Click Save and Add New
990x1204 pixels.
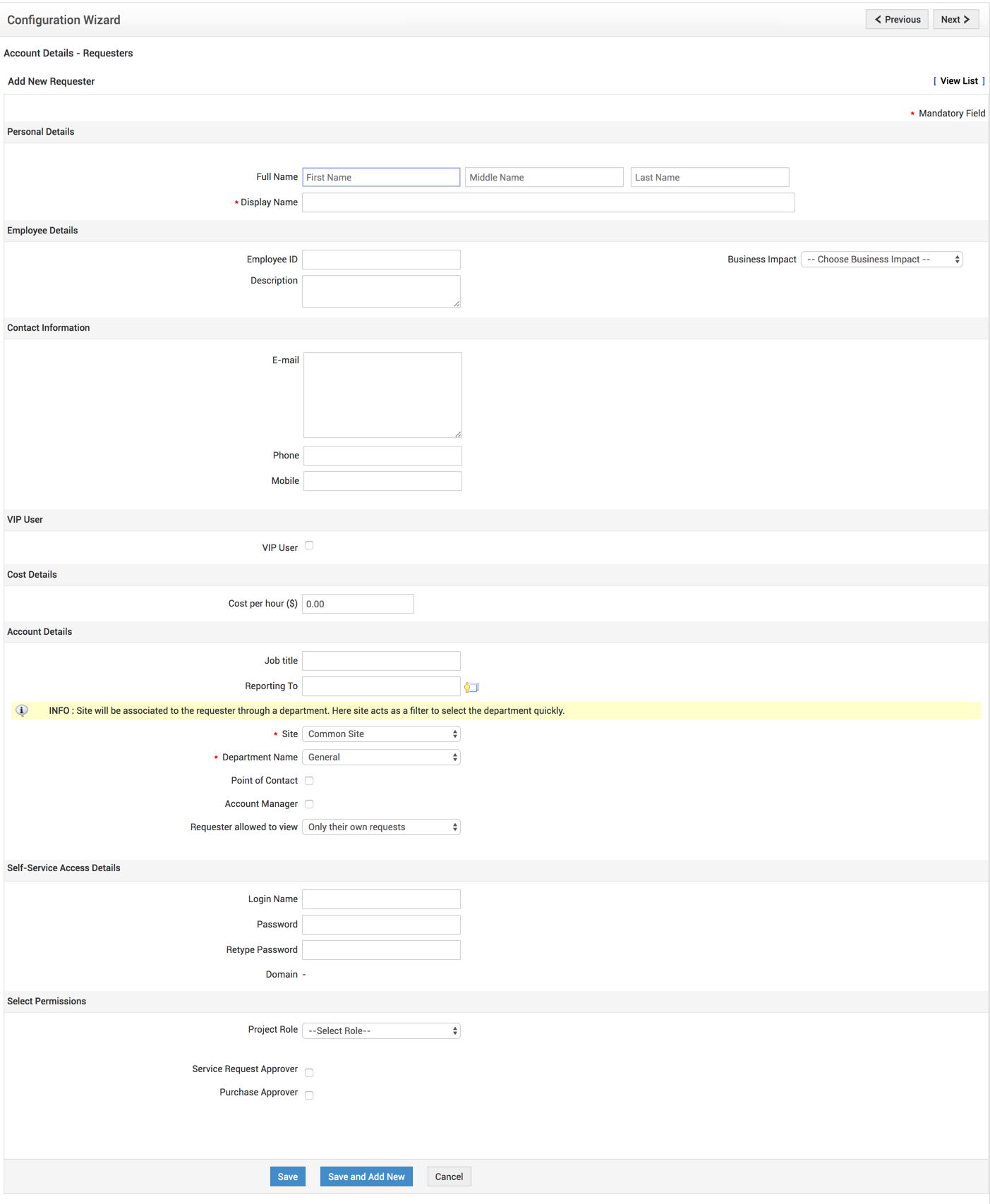click(366, 1176)
